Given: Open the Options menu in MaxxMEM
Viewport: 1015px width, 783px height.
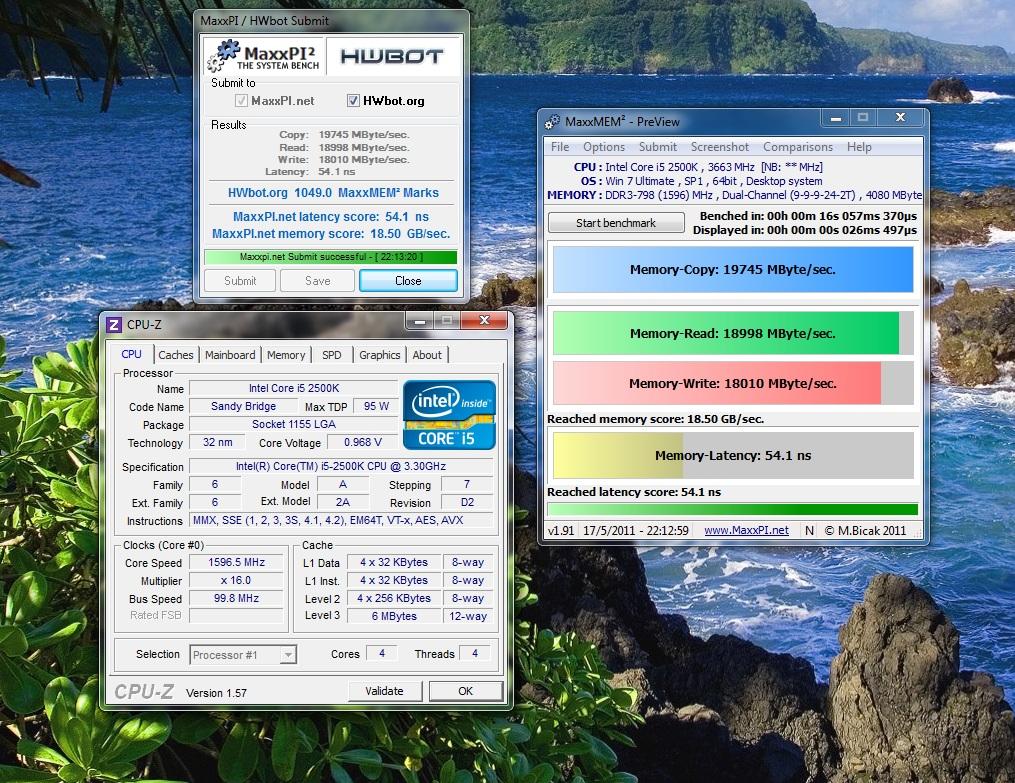Looking at the screenshot, I should pyautogui.click(x=604, y=147).
